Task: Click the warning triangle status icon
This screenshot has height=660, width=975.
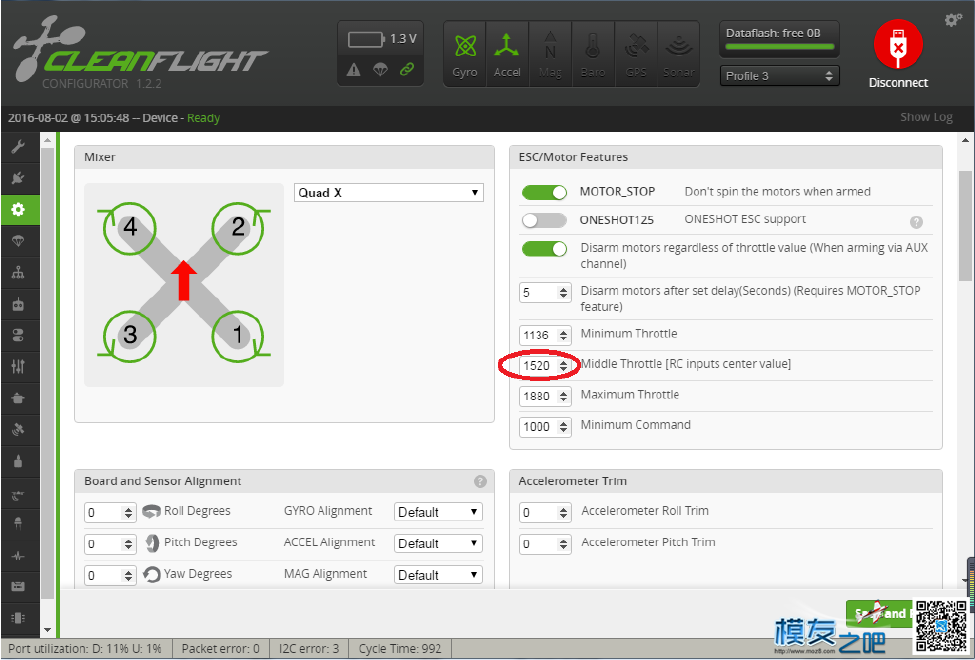Action: click(x=354, y=70)
